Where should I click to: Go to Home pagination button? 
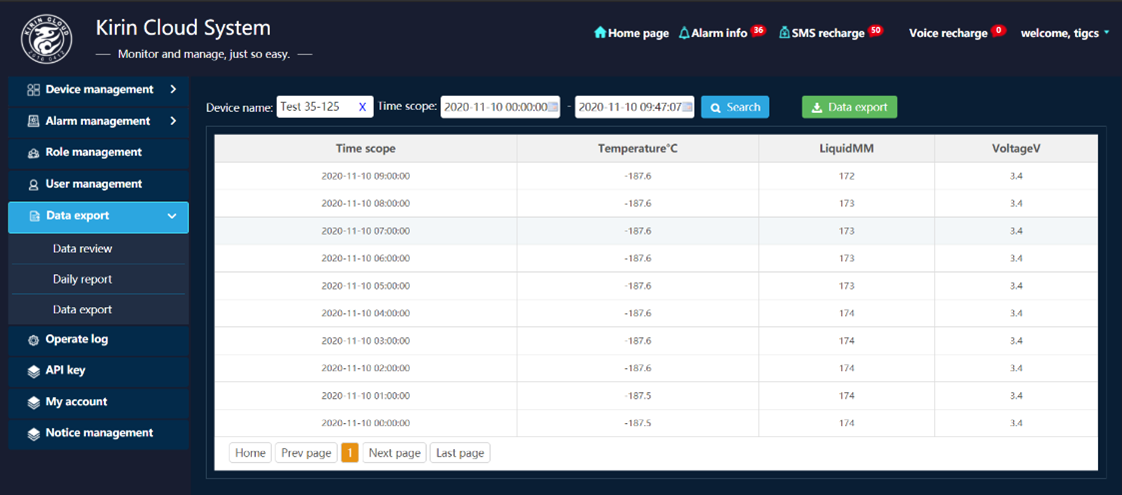coord(250,453)
